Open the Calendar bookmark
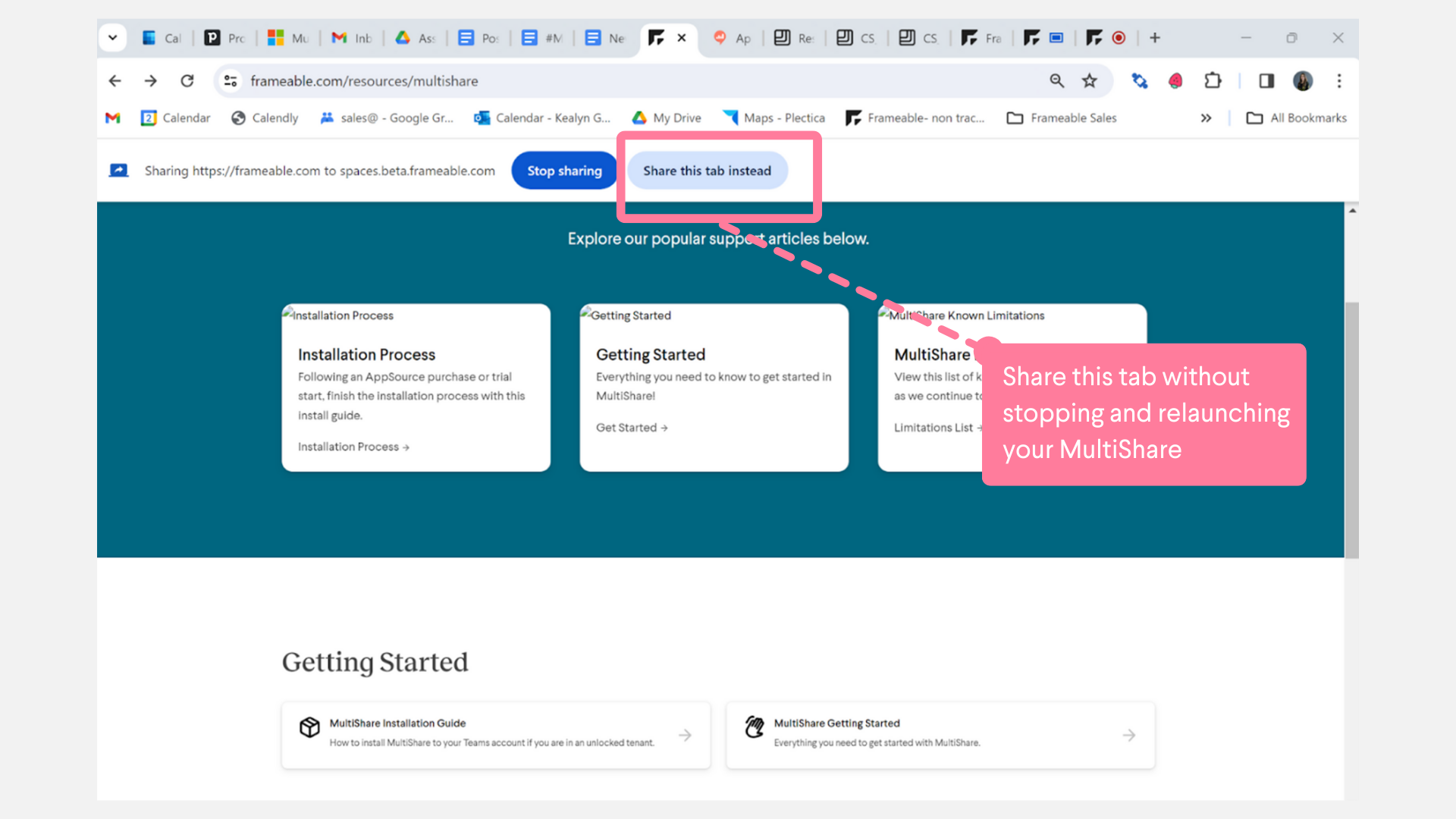The width and height of the screenshot is (1456, 819). point(176,118)
